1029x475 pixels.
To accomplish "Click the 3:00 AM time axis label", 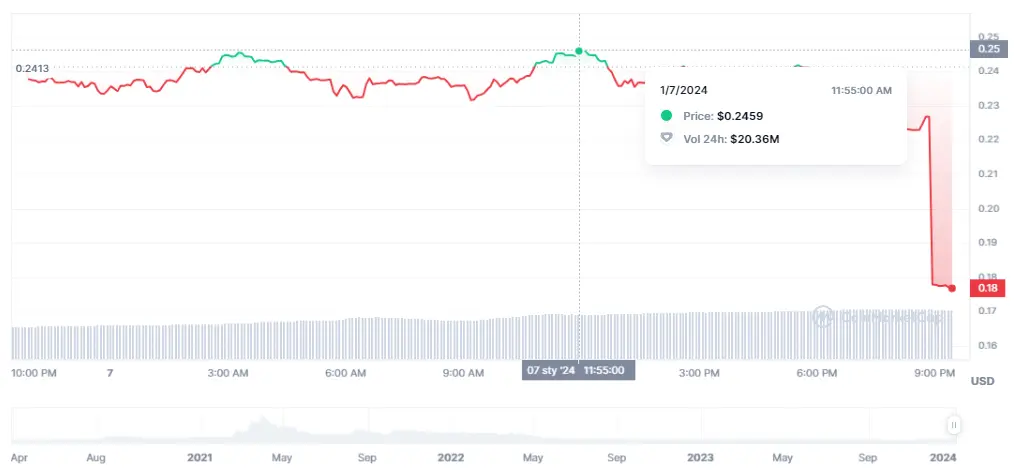I will coord(228,373).
